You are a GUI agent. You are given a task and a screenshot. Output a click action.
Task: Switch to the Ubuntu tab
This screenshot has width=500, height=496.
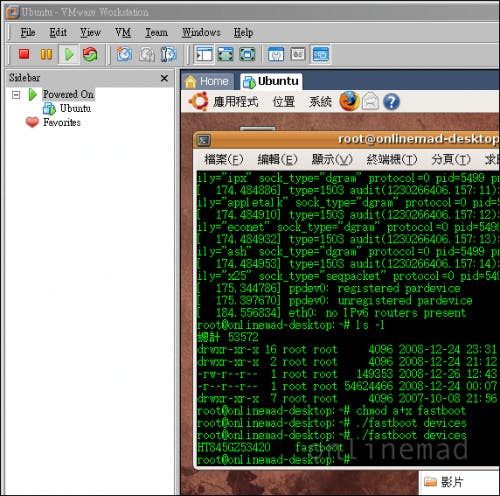(x=271, y=81)
